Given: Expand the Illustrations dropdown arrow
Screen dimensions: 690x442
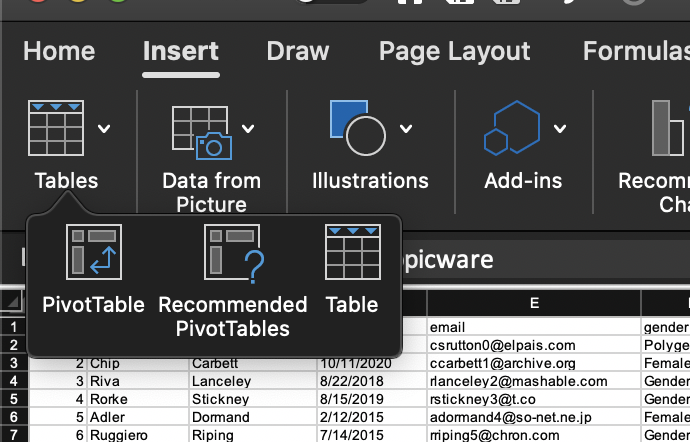Looking at the screenshot, I should pos(406,129).
